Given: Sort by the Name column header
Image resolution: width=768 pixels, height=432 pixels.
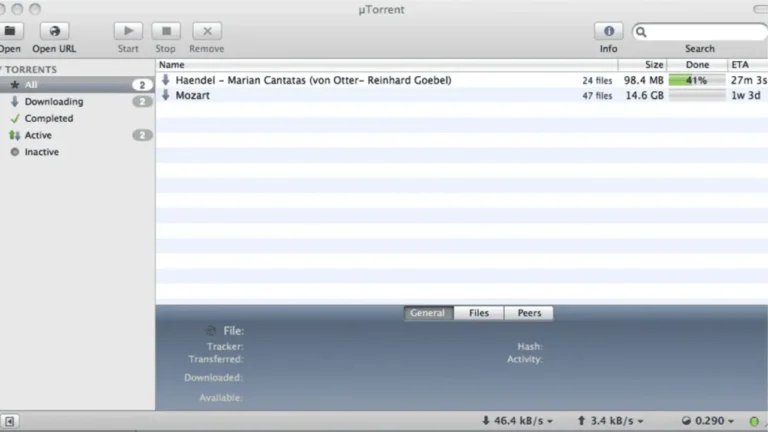Looking at the screenshot, I should point(387,65).
